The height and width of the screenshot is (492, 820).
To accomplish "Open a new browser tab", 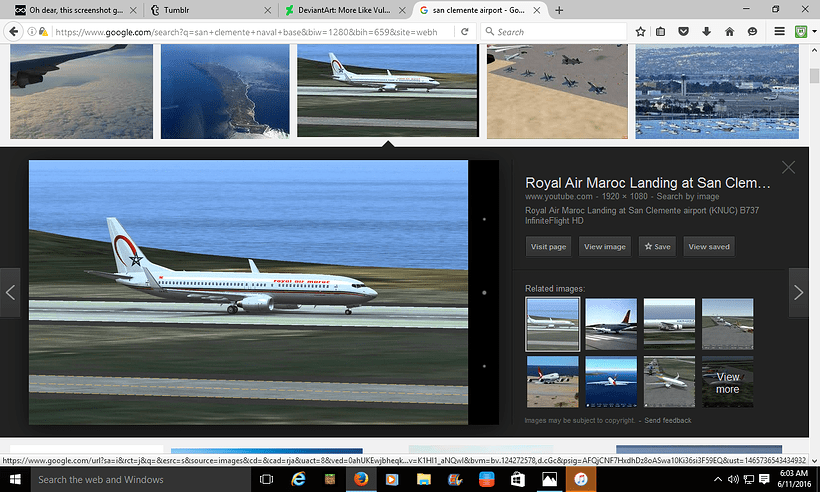I will click(559, 10).
